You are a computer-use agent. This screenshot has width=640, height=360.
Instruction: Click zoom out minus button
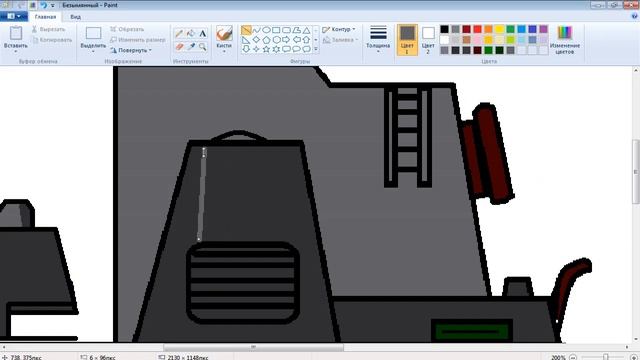(x=573, y=357)
